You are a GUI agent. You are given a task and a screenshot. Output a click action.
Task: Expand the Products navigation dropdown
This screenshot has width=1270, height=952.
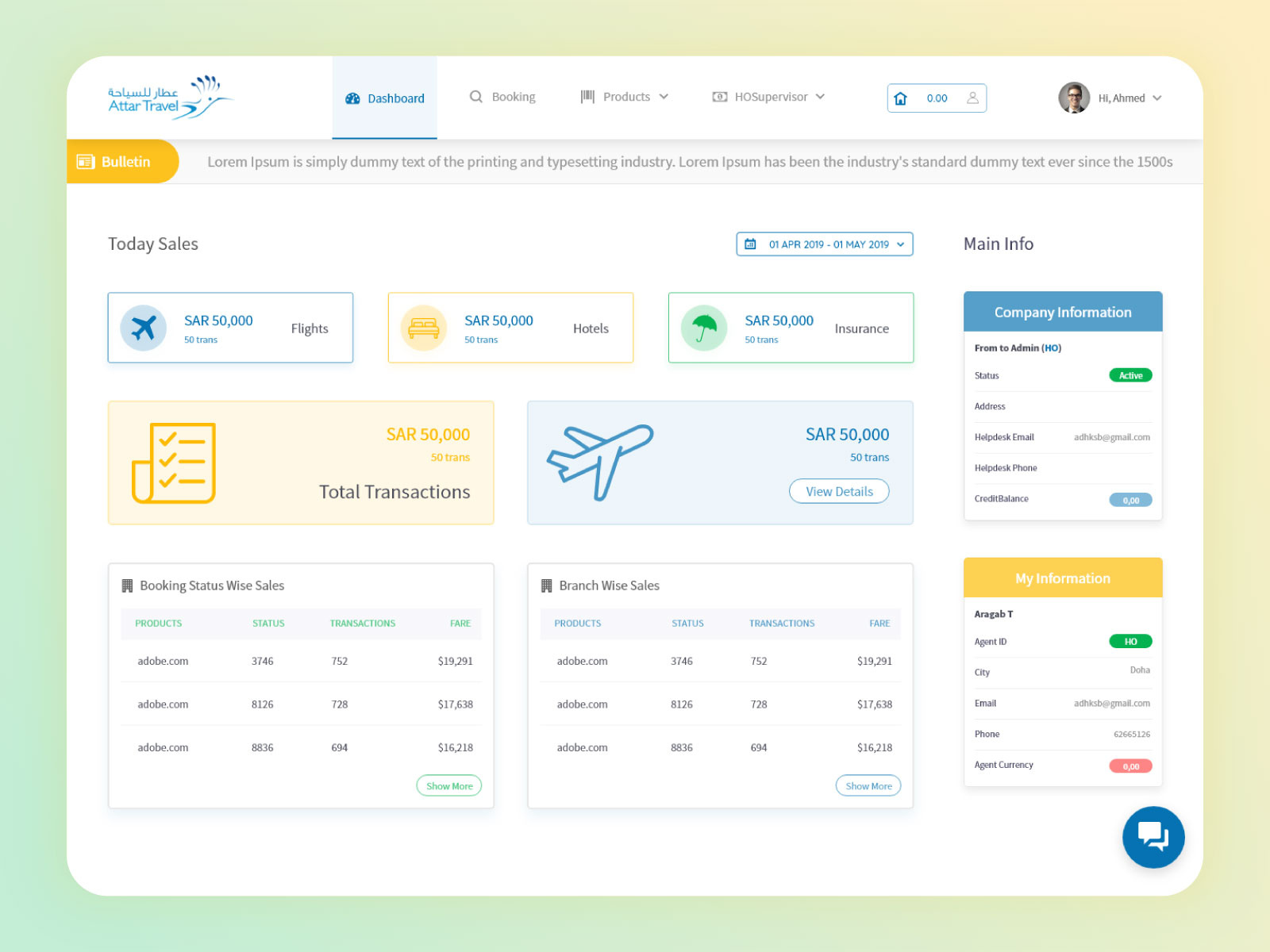point(665,96)
